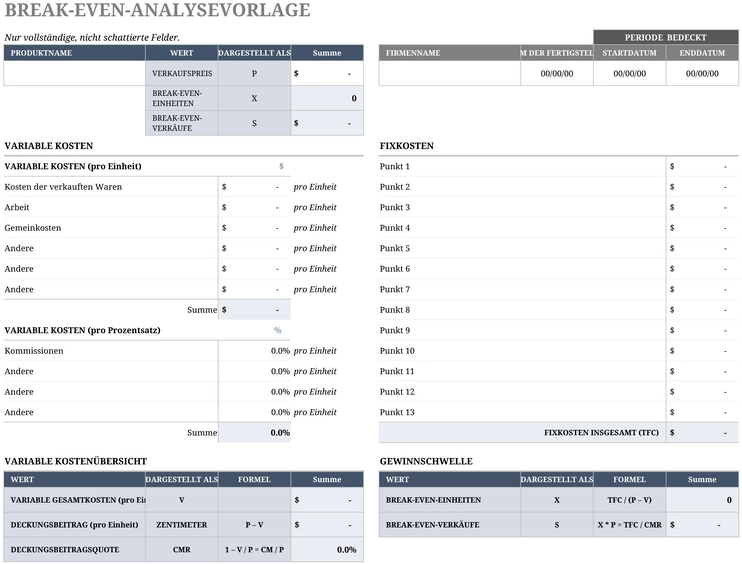Select the Punkt 3 label

pos(395,207)
